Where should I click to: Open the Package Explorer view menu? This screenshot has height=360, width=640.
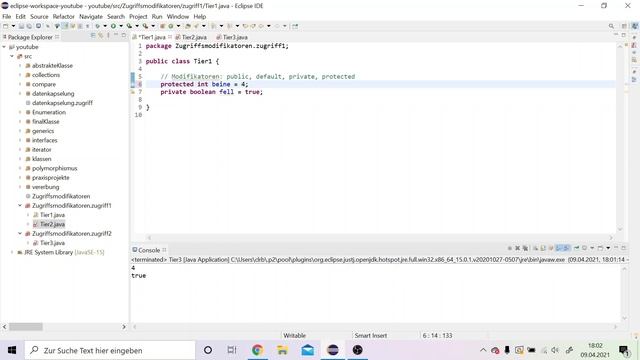tap(108, 36)
